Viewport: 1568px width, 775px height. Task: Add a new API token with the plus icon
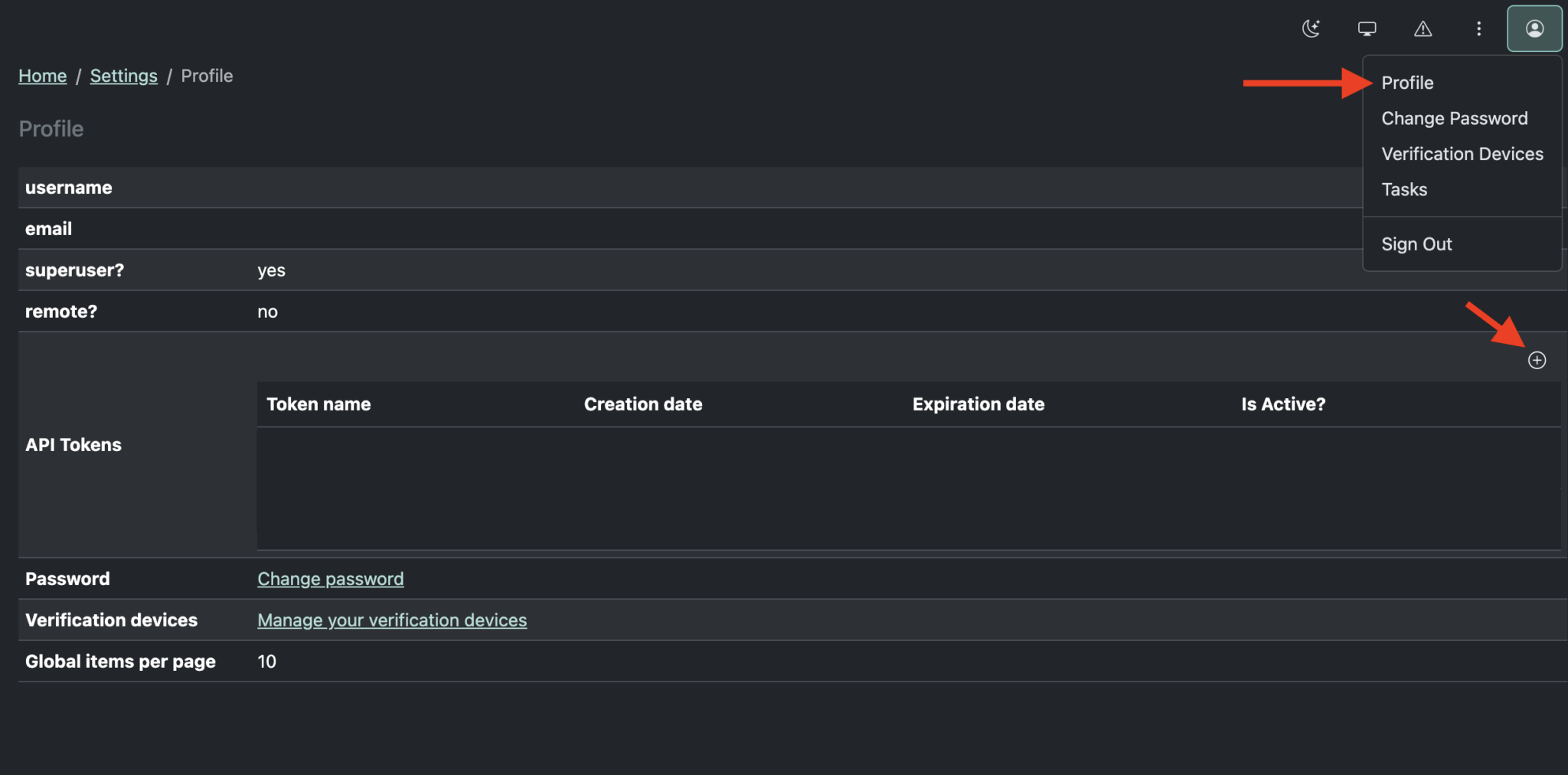1538,359
